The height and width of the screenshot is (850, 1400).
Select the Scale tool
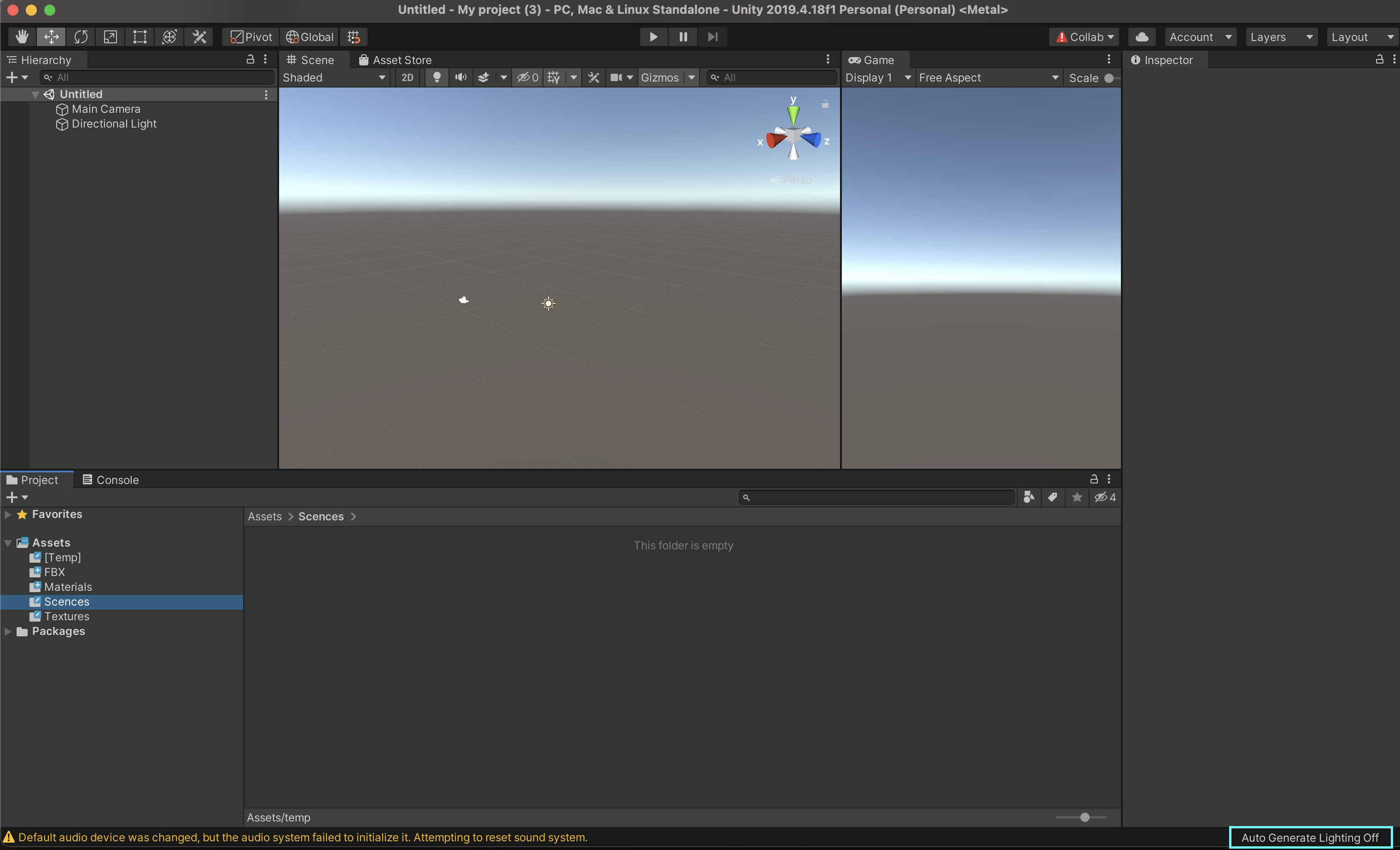110,37
